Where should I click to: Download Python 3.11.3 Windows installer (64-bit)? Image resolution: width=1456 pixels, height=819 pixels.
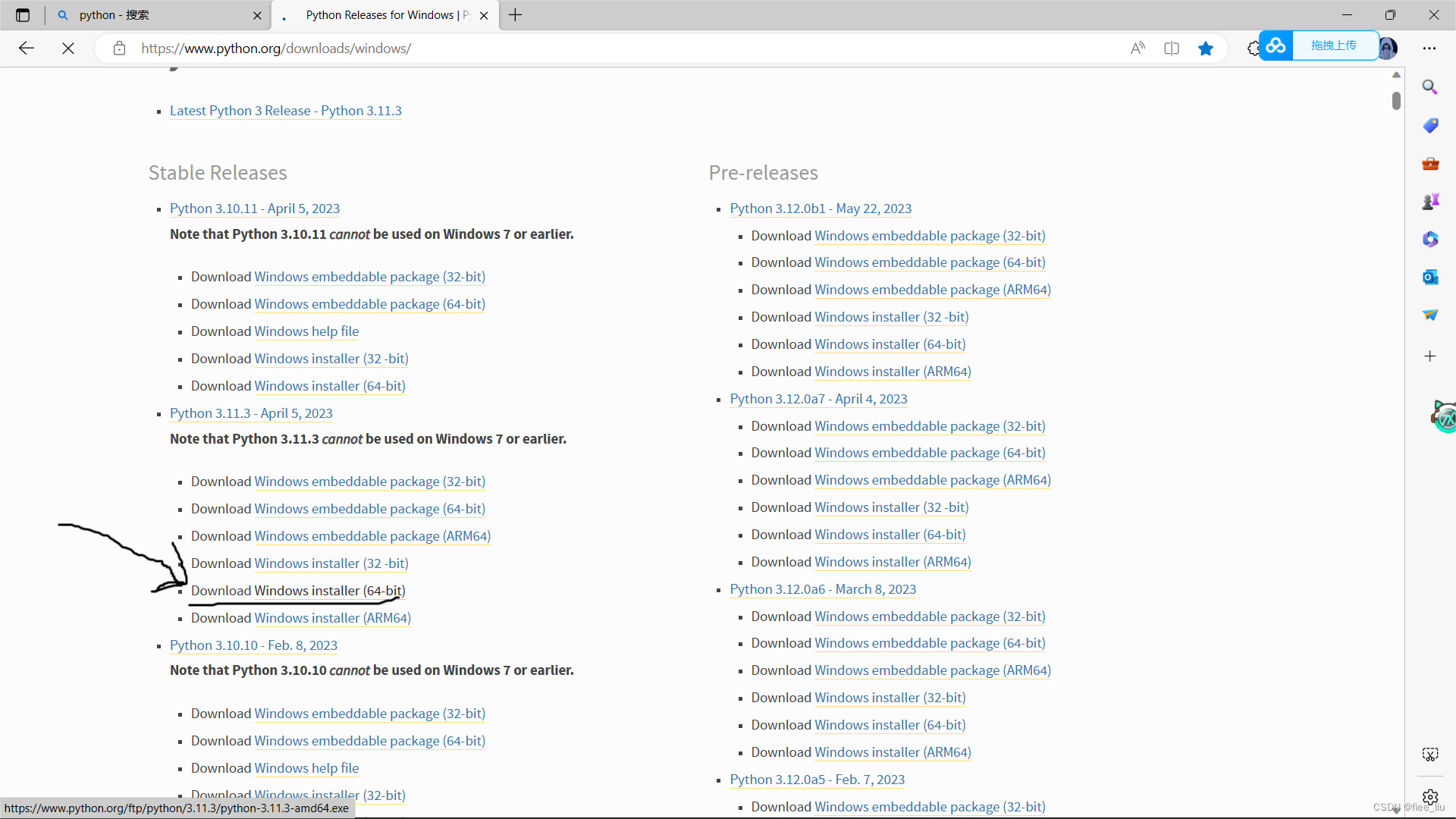click(x=329, y=591)
